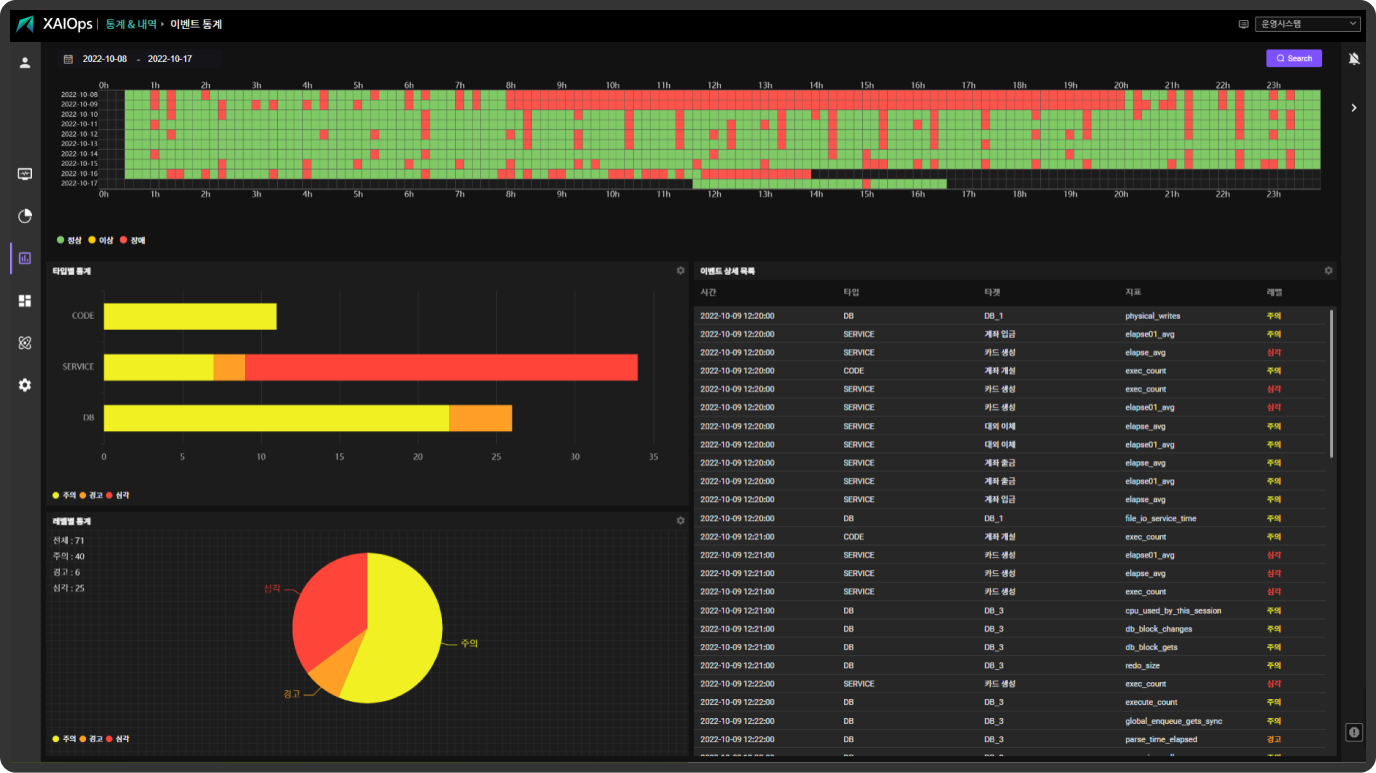
Task: Select the parse_time_elapsed row
Action: [1010, 739]
